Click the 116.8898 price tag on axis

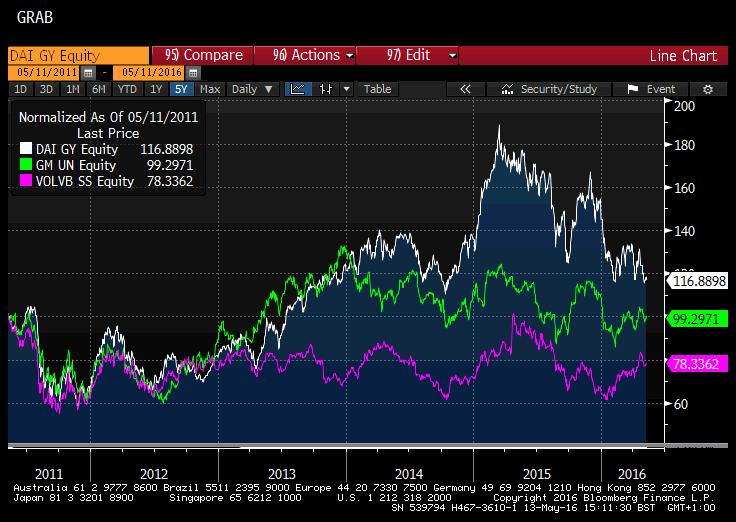click(x=698, y=281)
